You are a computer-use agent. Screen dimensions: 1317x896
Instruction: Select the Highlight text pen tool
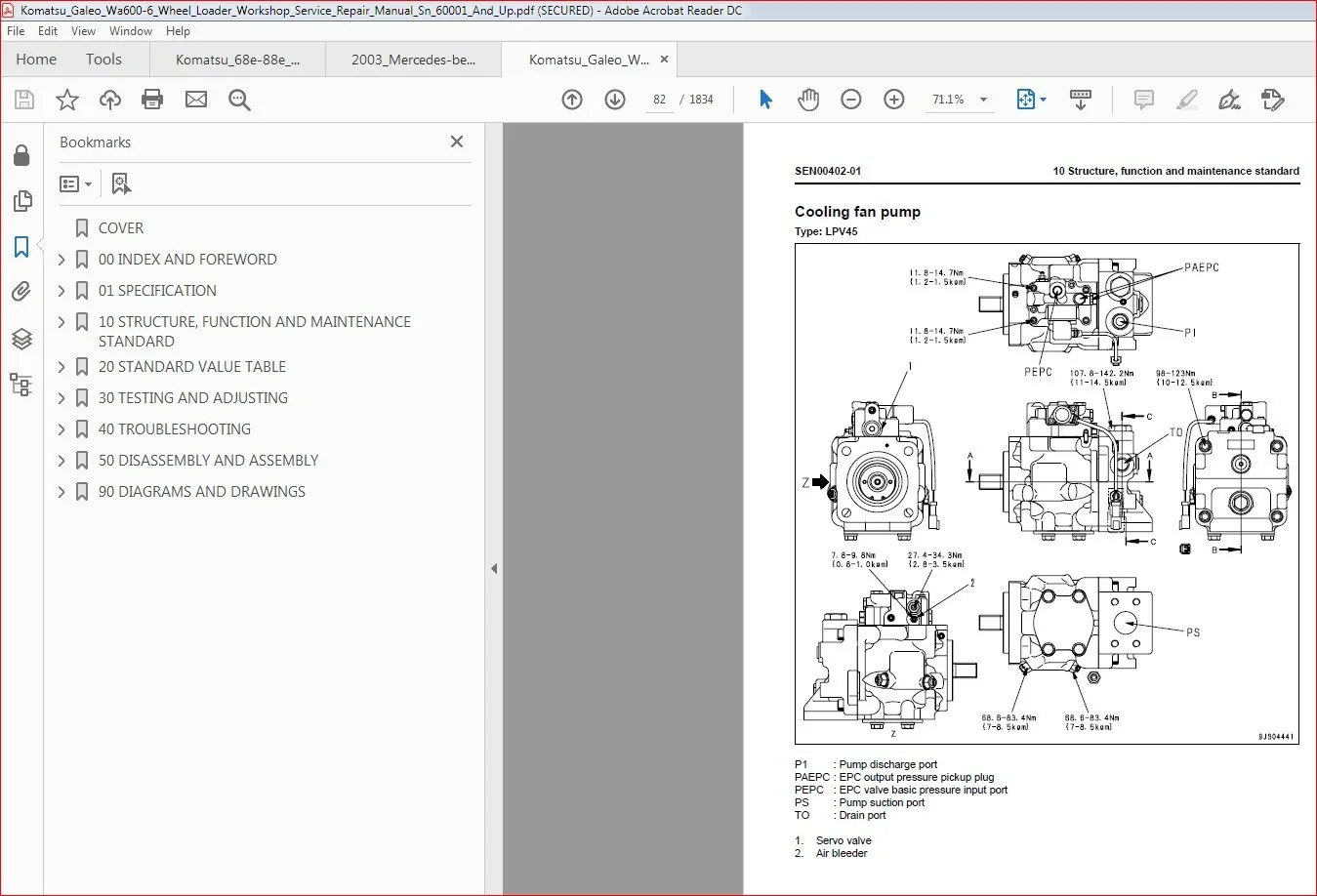[1187, 100]
